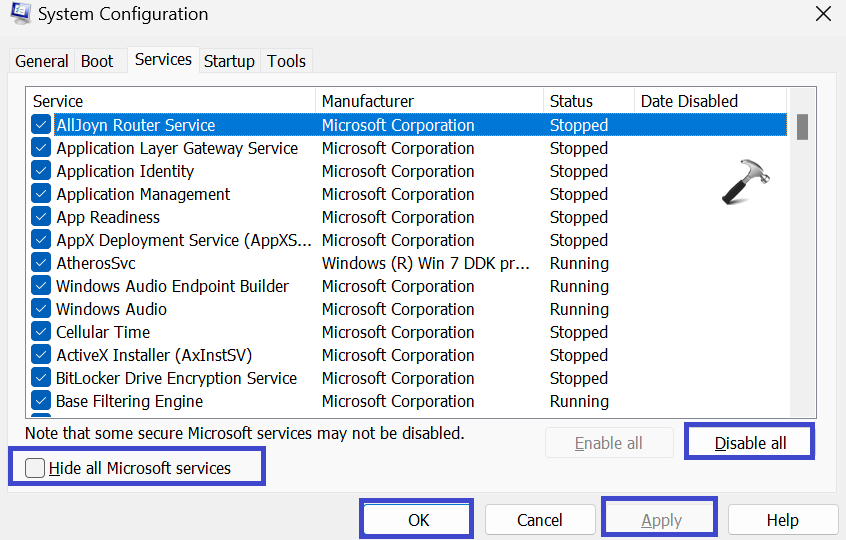This screenshot has height=540, width=846.
Task: Toggle the Cellular Time checkbox
Action: click(41, 332)
